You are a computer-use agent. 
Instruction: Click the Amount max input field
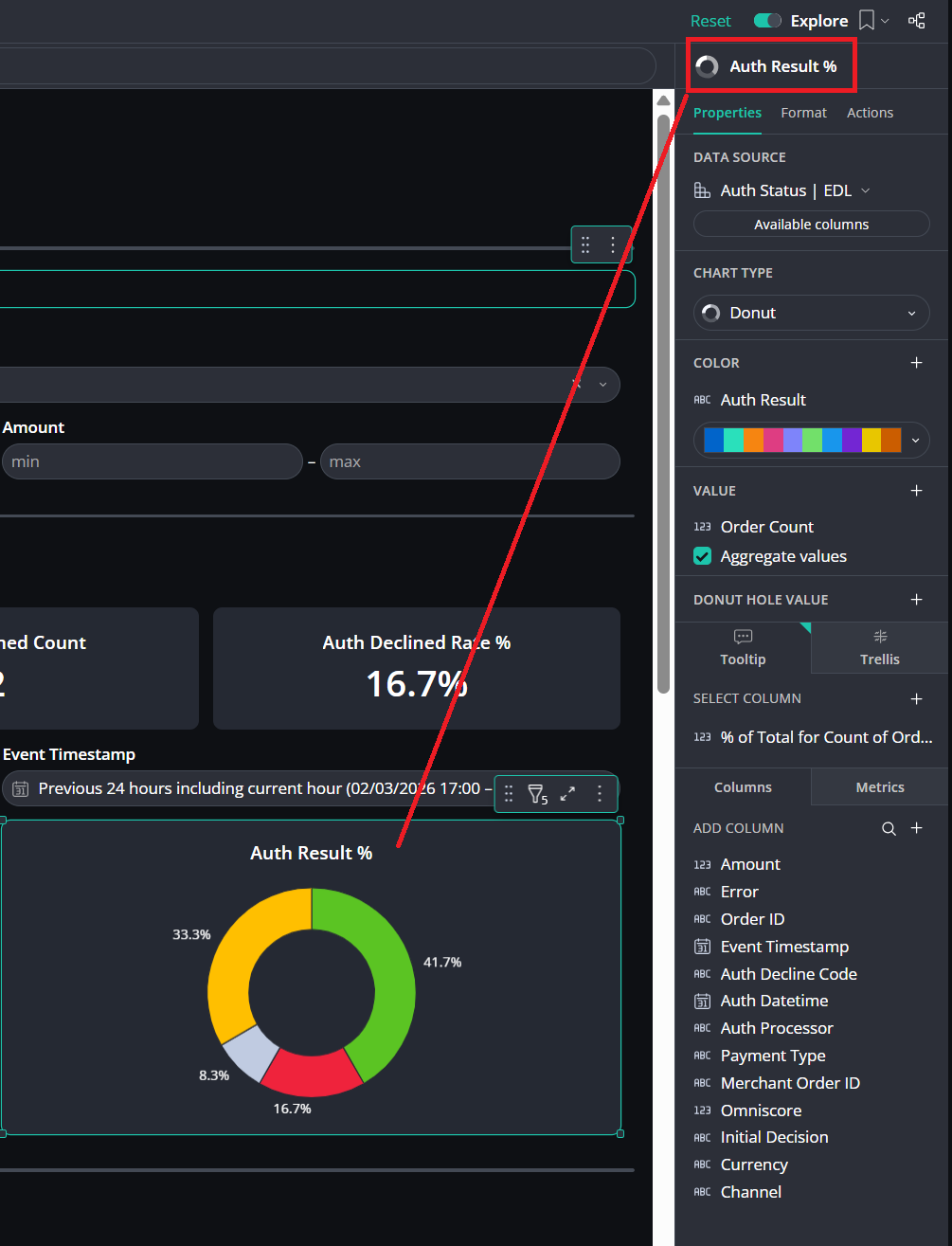pos(470,461)
